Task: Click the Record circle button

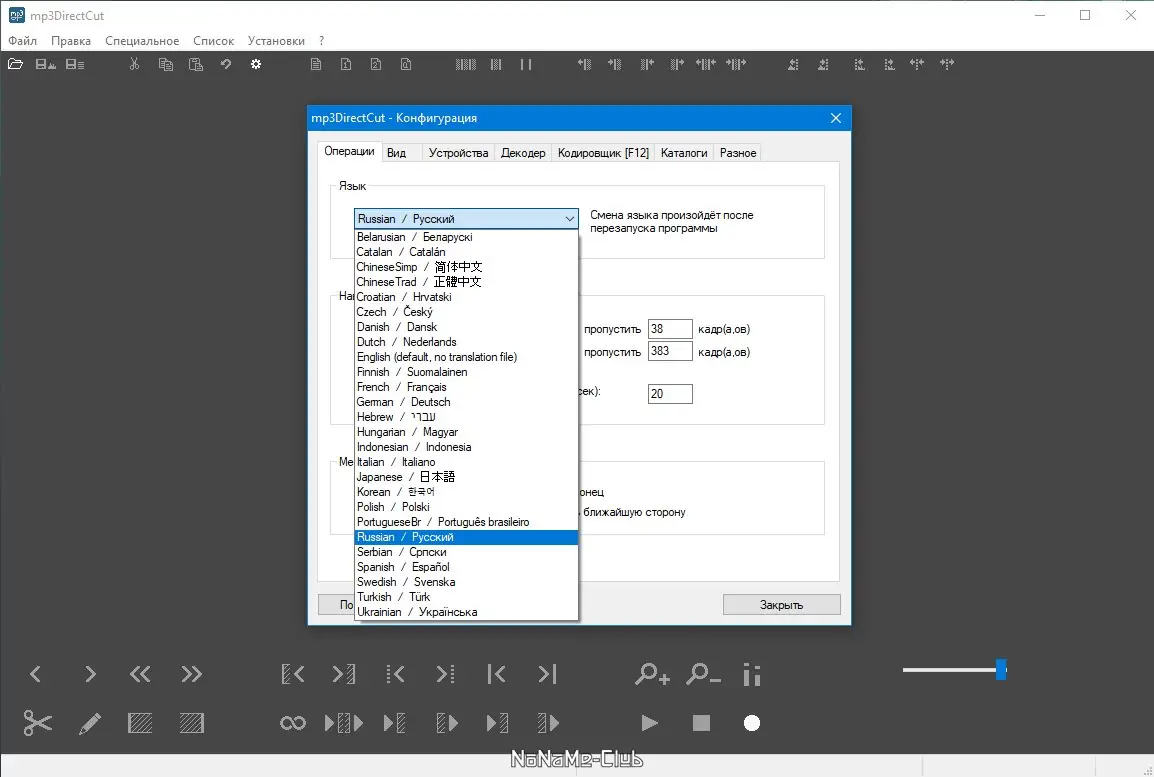Action: tap(751, 723)
